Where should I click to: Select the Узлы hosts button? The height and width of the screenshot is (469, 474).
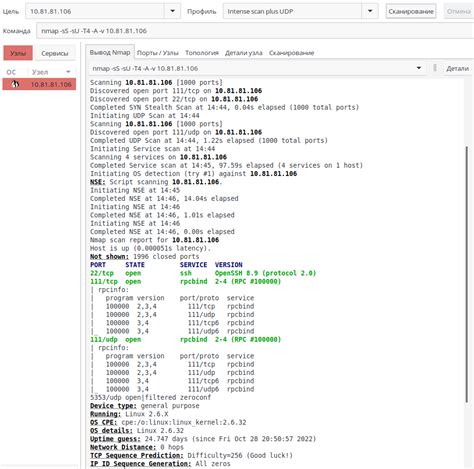[18, 53]
